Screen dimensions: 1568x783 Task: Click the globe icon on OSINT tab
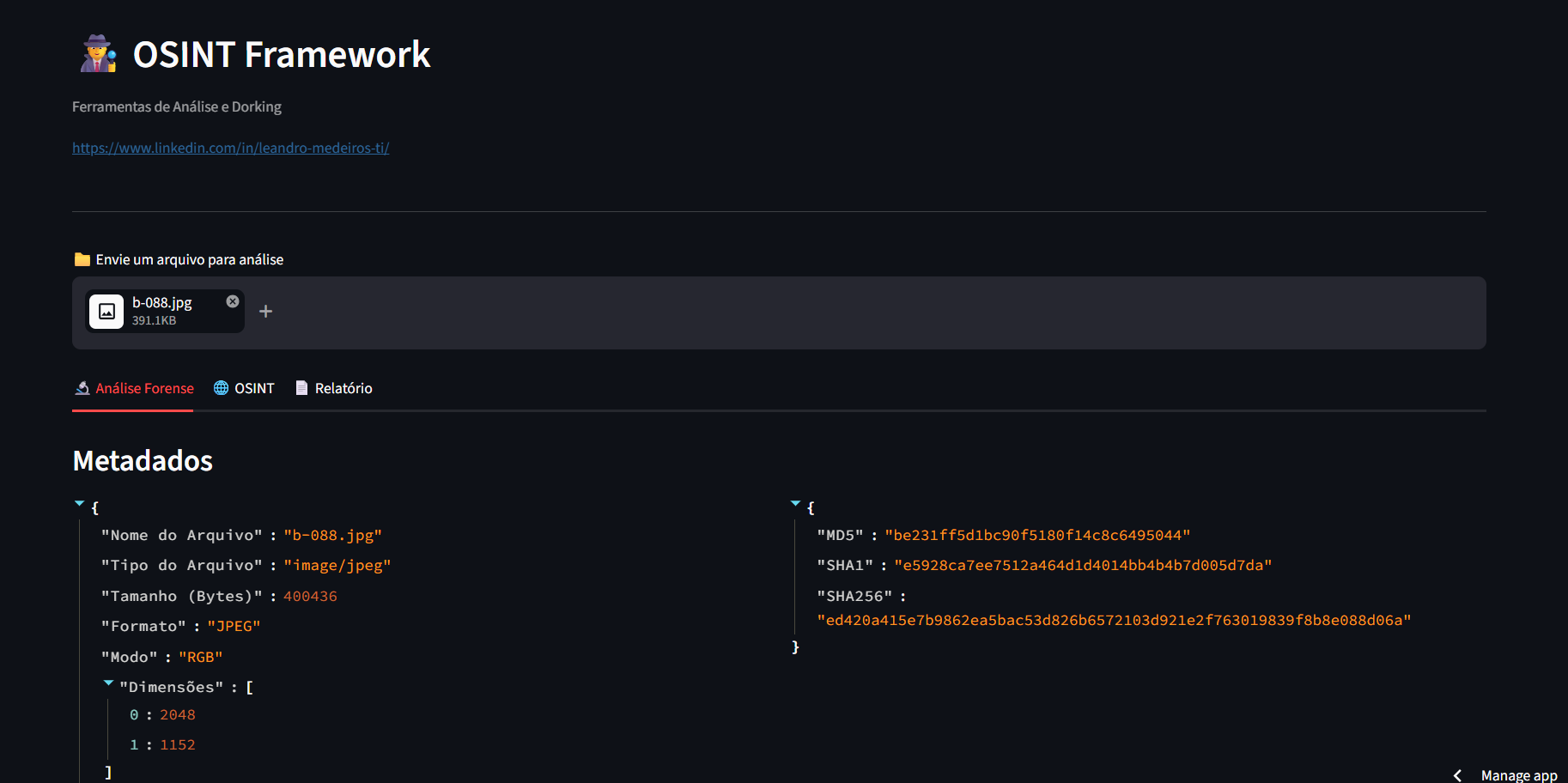tap(222, 388)
